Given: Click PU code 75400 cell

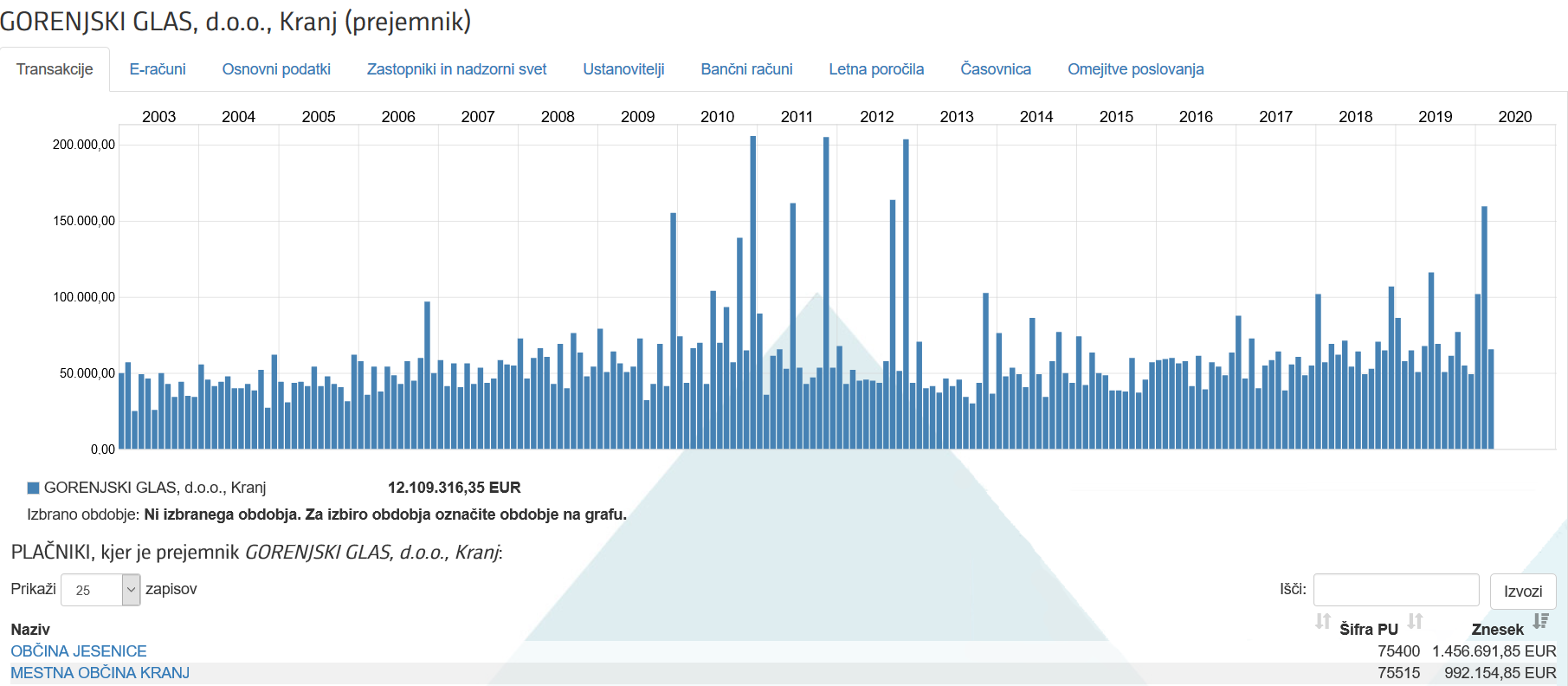Looking at the screenshot, I should 1399,651.
